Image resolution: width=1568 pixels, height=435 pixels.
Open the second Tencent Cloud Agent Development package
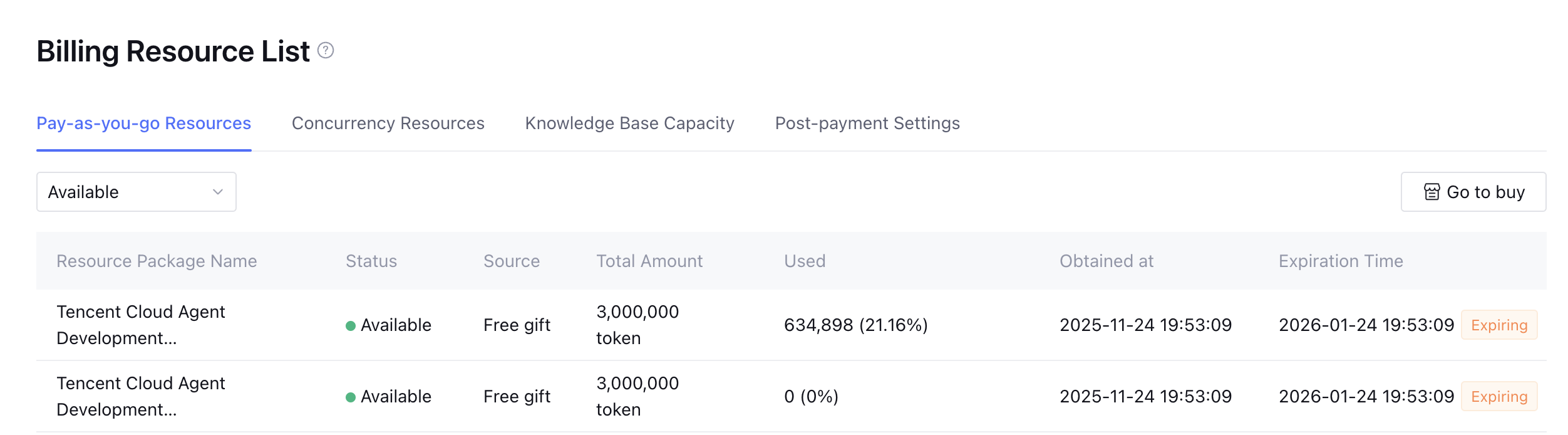[x=141, y=396]
